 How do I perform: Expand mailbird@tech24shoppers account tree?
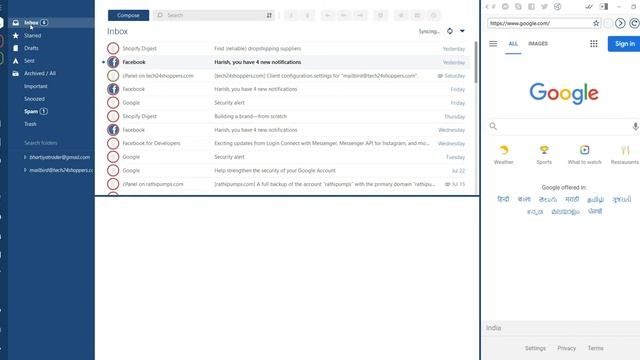[25, 170]
